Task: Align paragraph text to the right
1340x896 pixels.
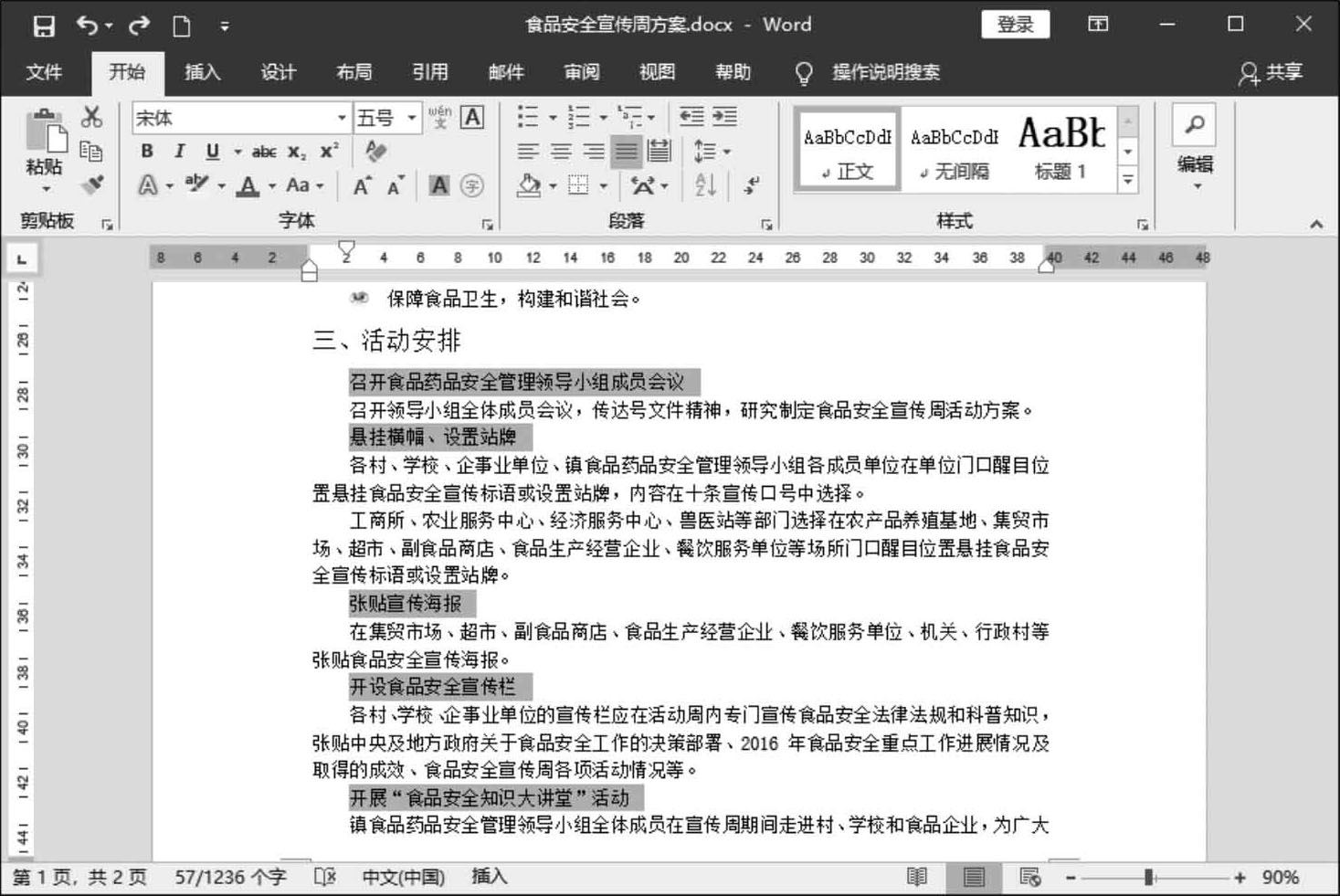Action: (x=594, y=152)
